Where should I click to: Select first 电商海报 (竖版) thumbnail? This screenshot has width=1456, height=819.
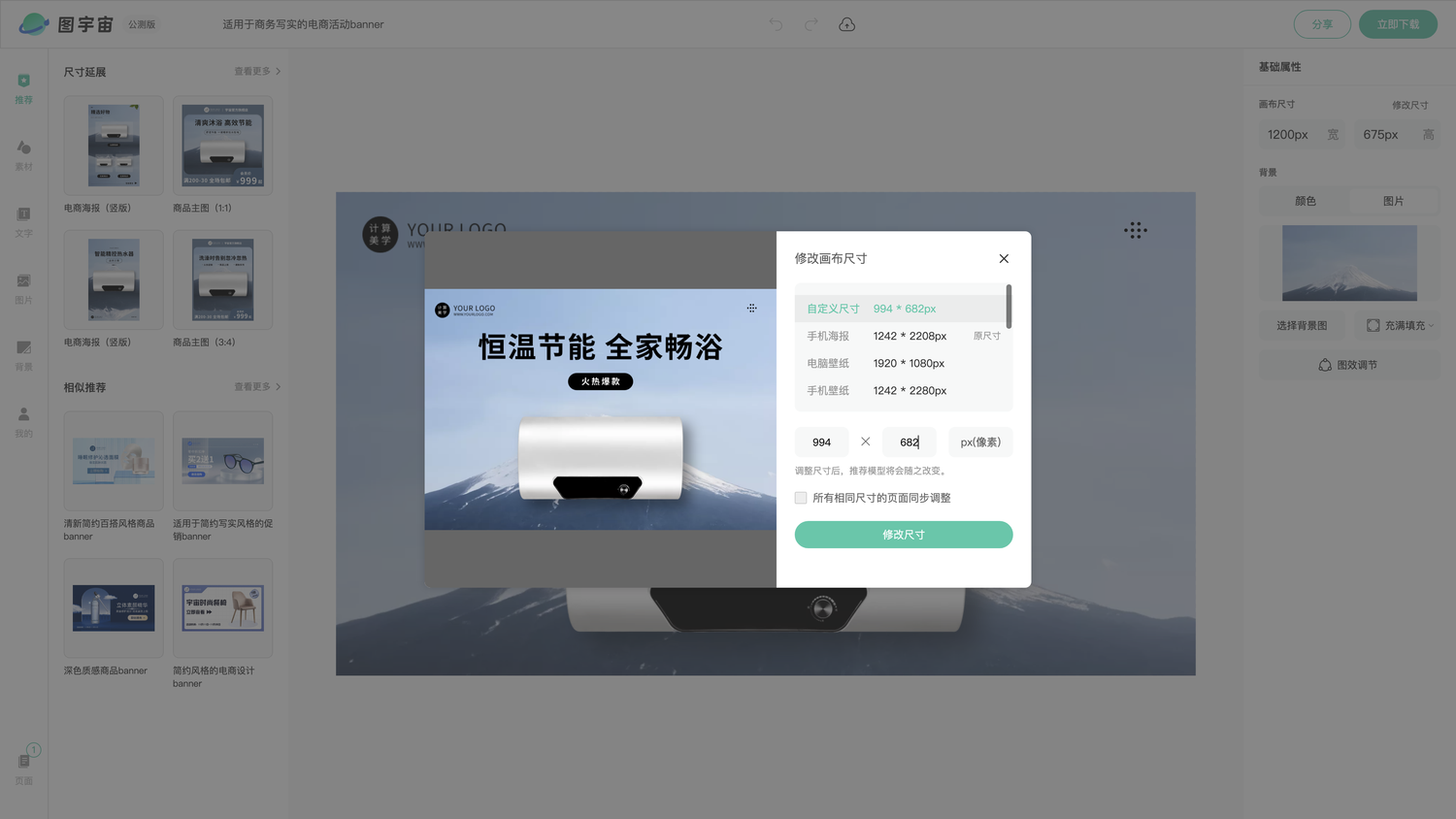(x=114, y=146)
